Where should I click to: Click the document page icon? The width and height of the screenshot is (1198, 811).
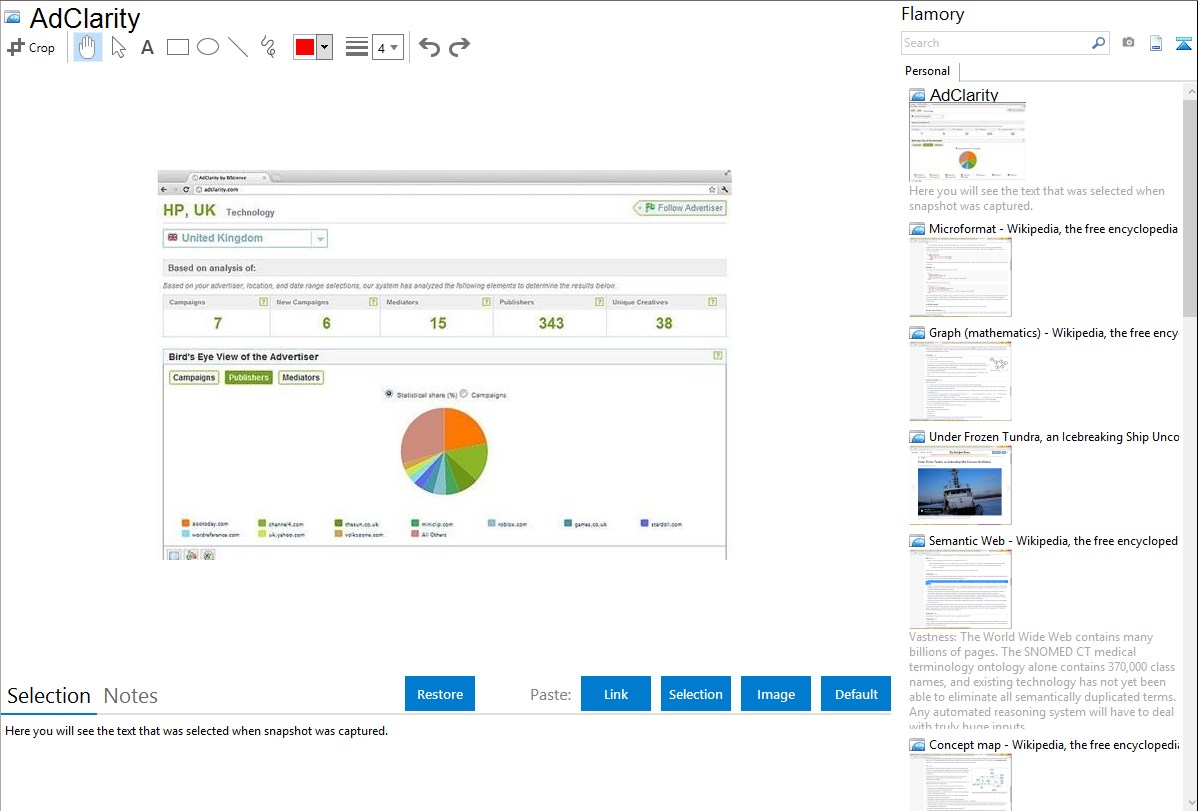[1156, 43]
